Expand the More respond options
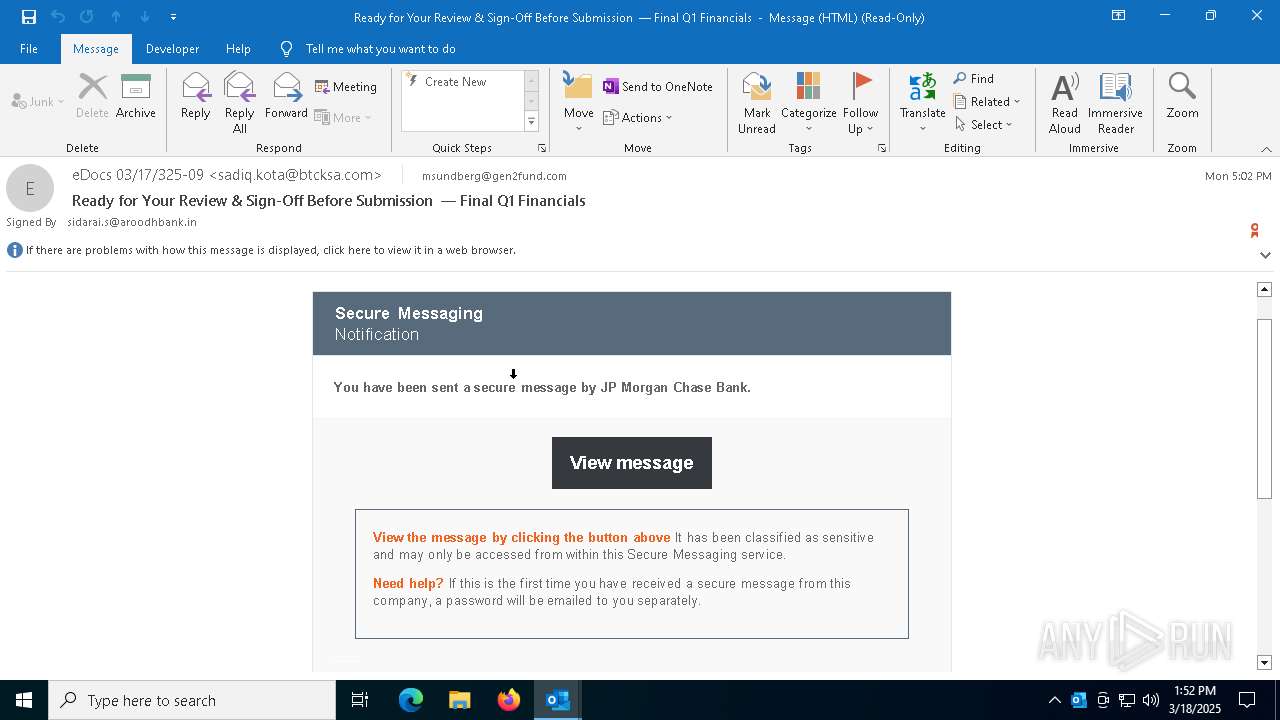 pyautogui.click(x=343, y=117)
